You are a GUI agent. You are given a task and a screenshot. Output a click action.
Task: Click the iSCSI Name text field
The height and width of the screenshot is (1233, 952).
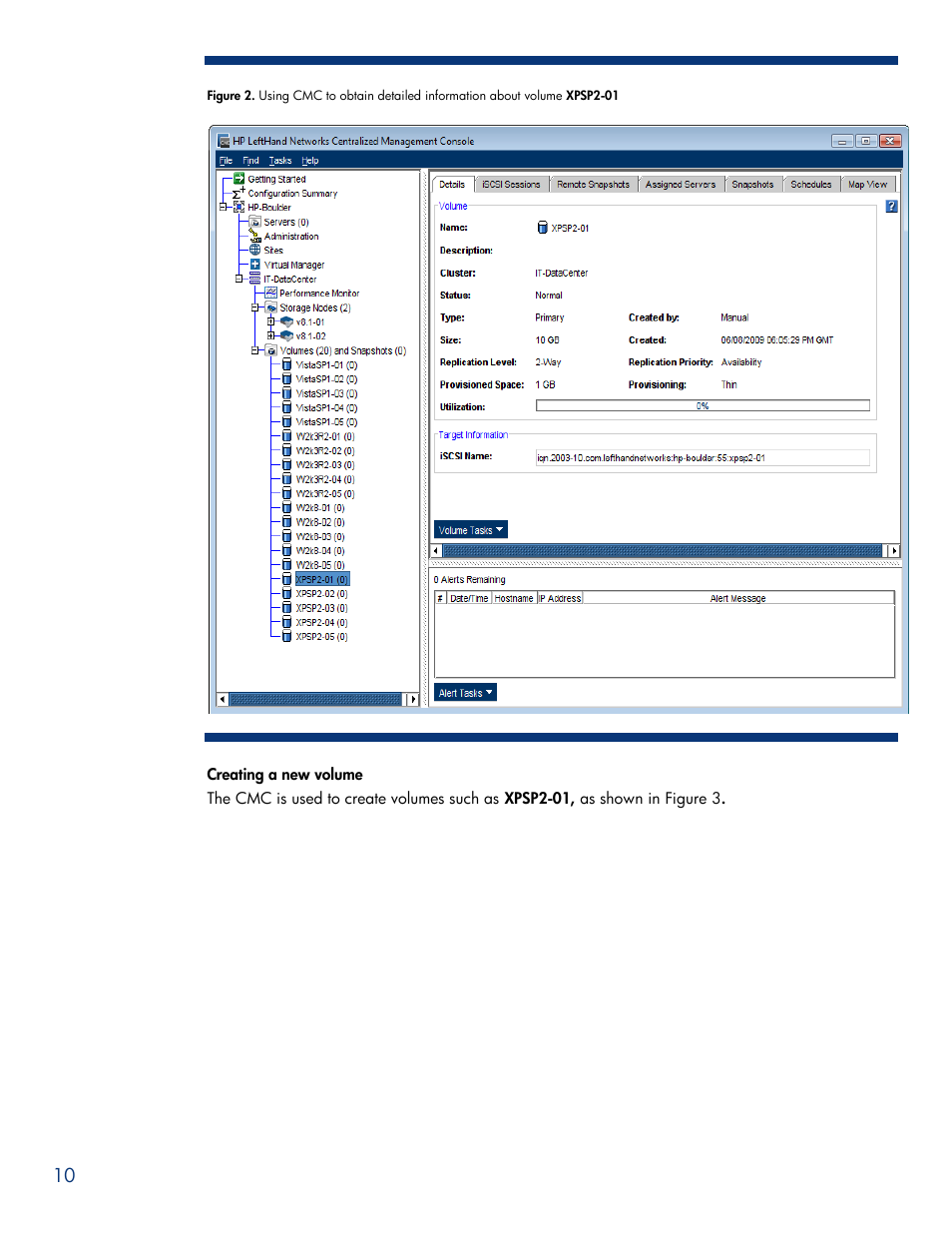pyautogui.click(x=703, y=457)
